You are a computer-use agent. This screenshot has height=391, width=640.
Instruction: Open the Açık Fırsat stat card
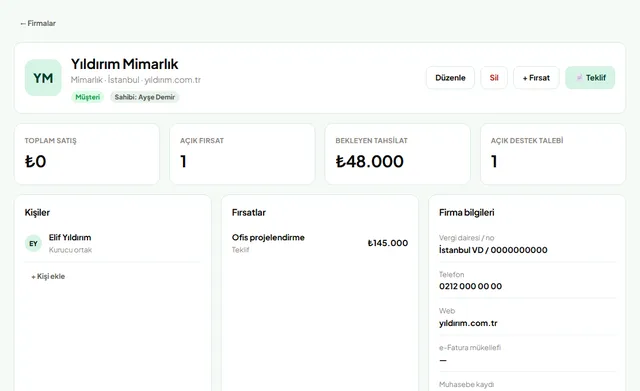[x=242, y=154]
